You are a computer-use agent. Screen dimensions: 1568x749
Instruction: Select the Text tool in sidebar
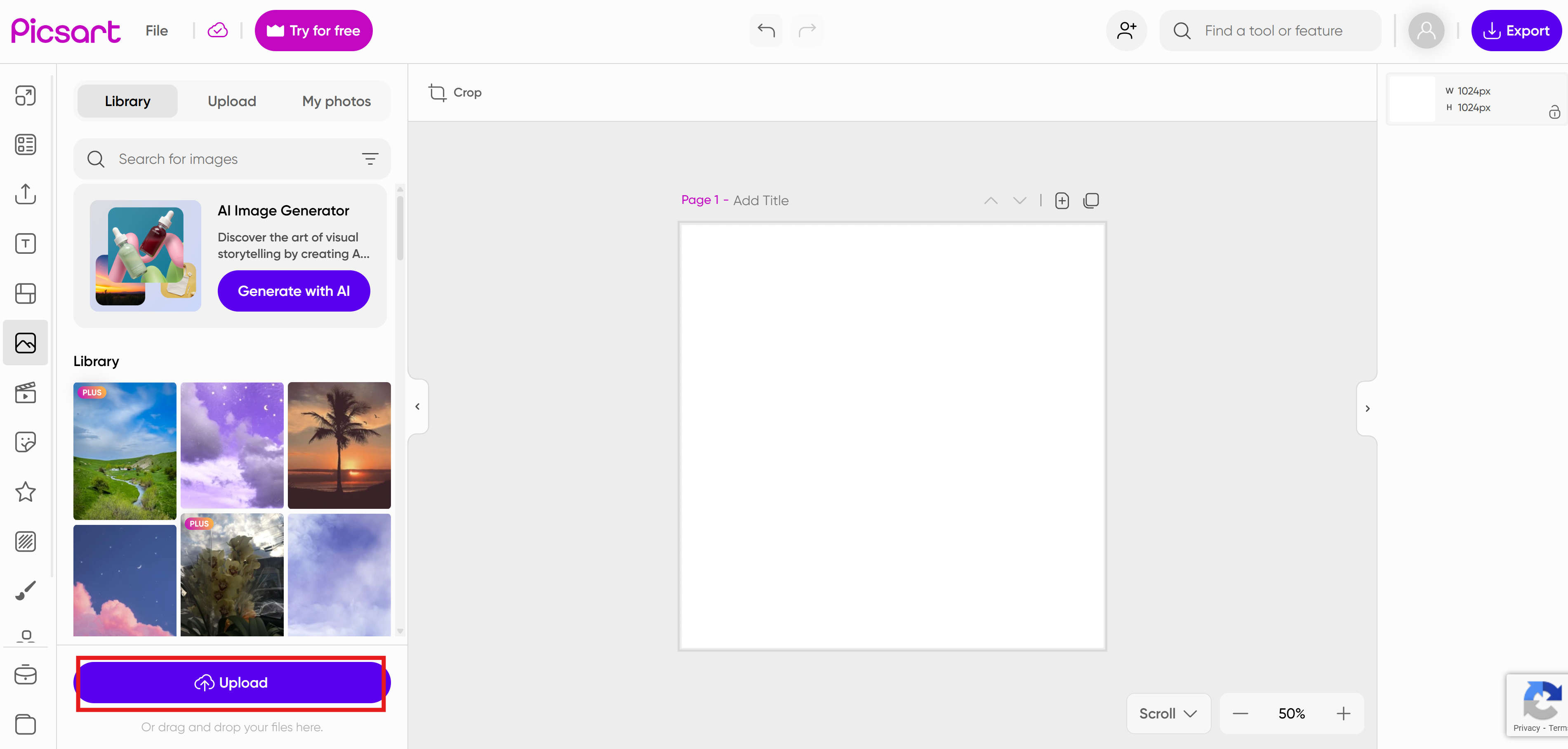25,243
